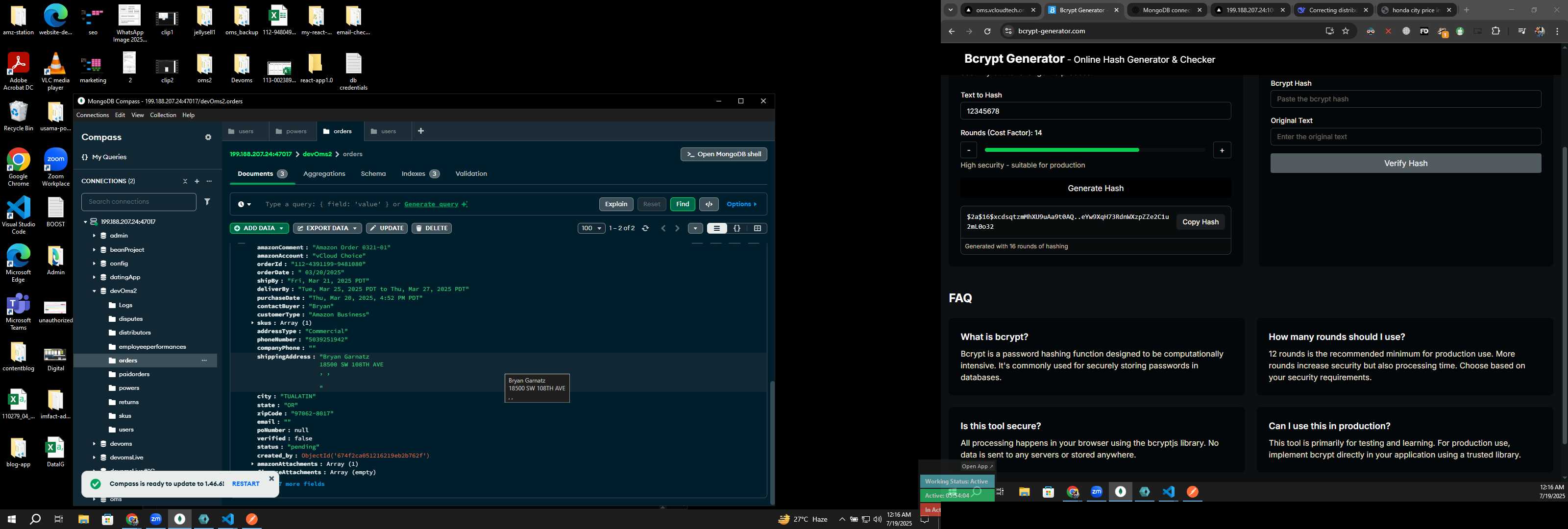Open Visual Studio Code desktop shortcut

pos(18,215)
